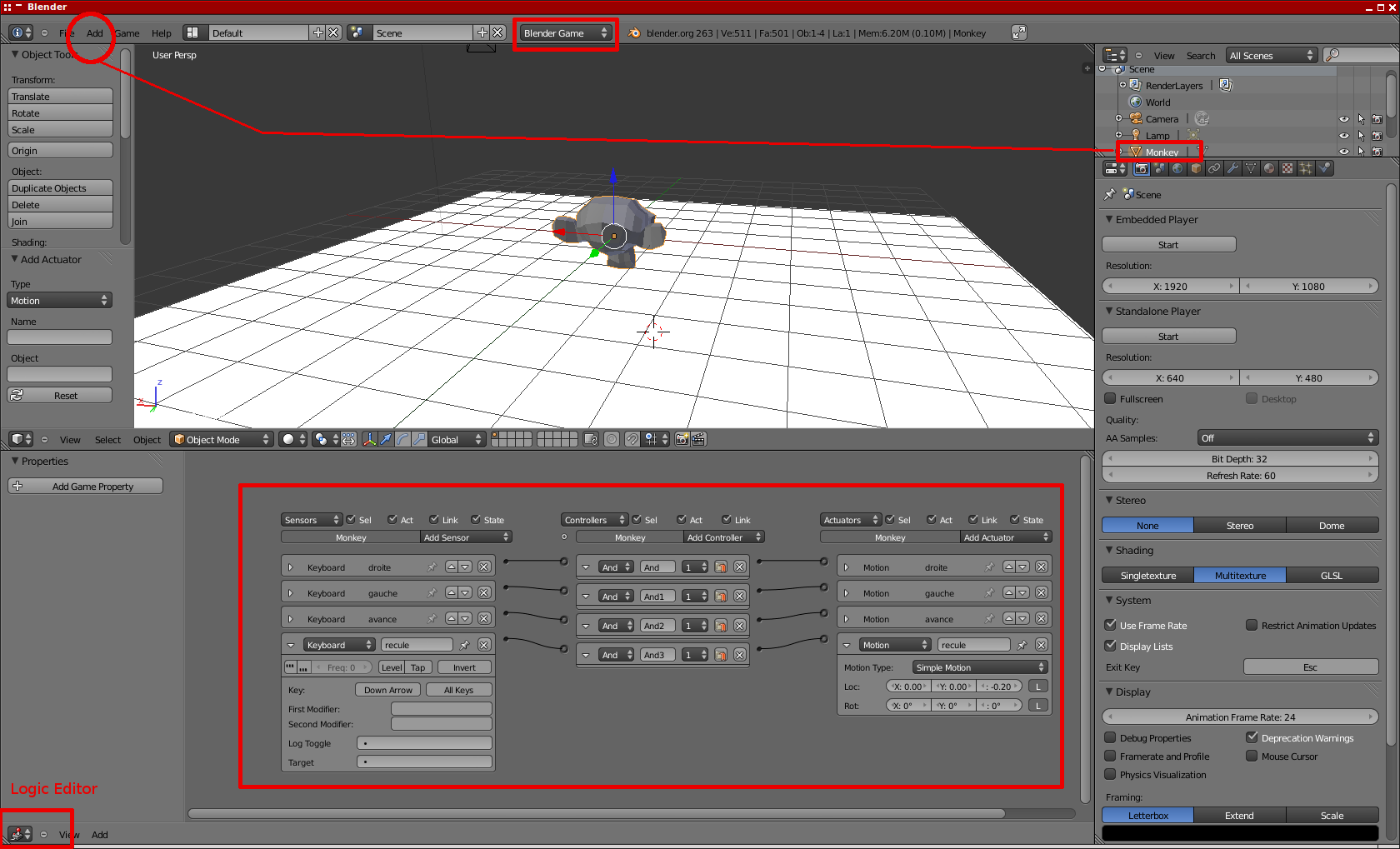This screenshot has width=1400, height=849.
Task: Open the Object Data tab (triangle icon)
Action: pos(1251,168)
